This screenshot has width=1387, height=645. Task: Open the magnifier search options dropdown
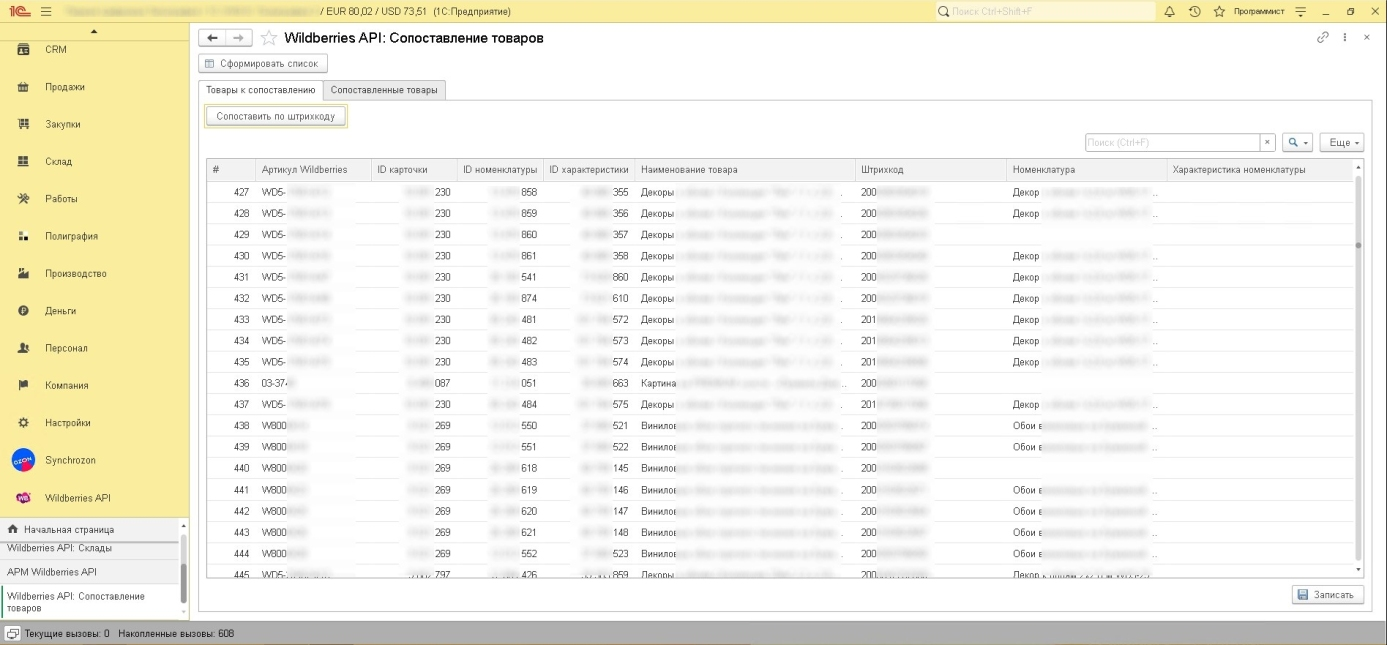(x=1298, y=143)
